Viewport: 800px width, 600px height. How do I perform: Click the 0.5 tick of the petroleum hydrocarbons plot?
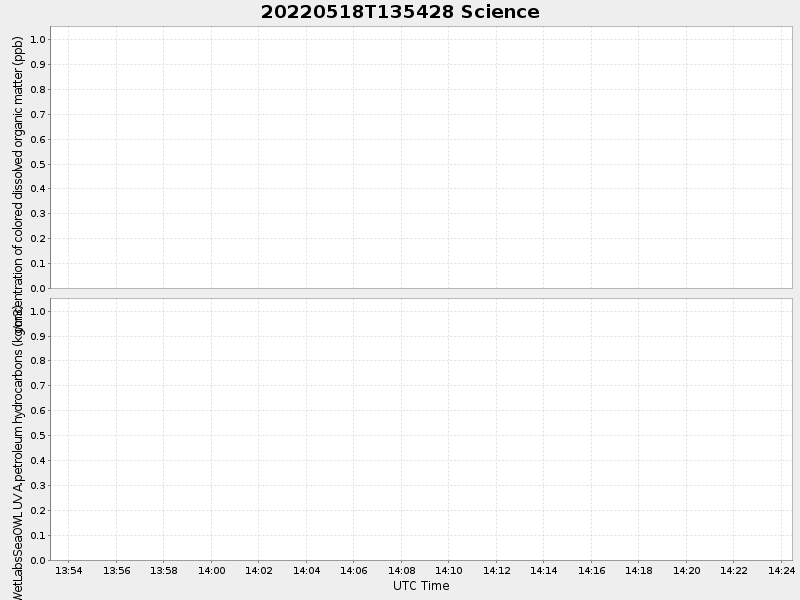point(38,436)
